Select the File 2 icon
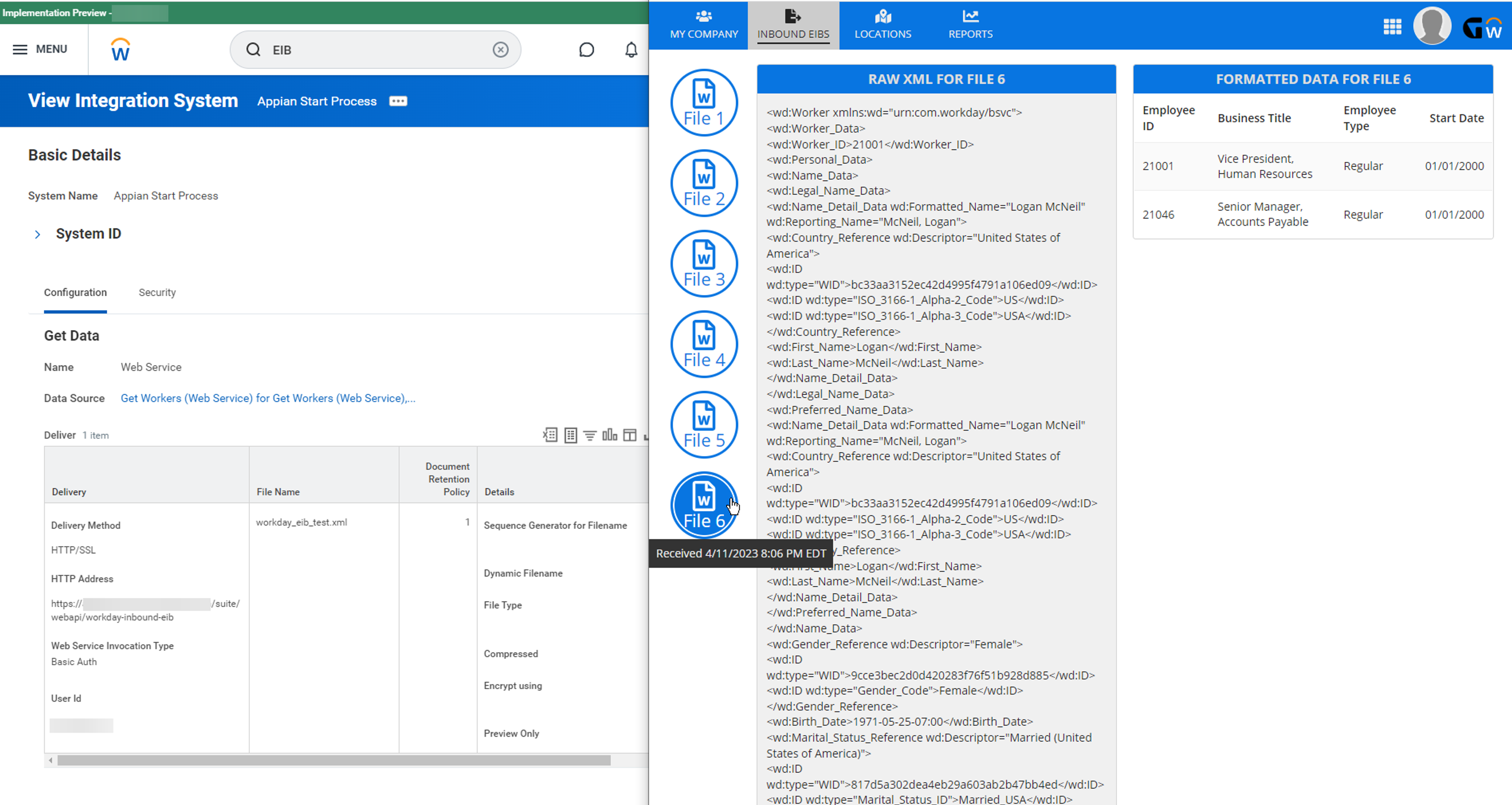This screenshot has width=1512, height=805. 704,183
